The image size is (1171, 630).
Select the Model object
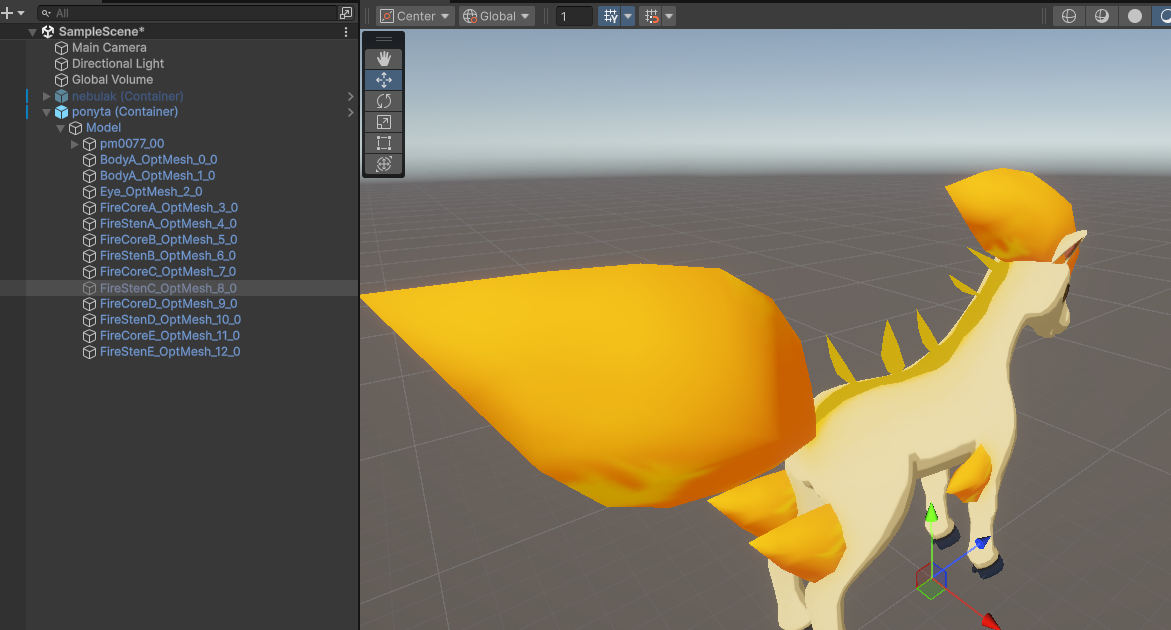click(x=103, y=128)
